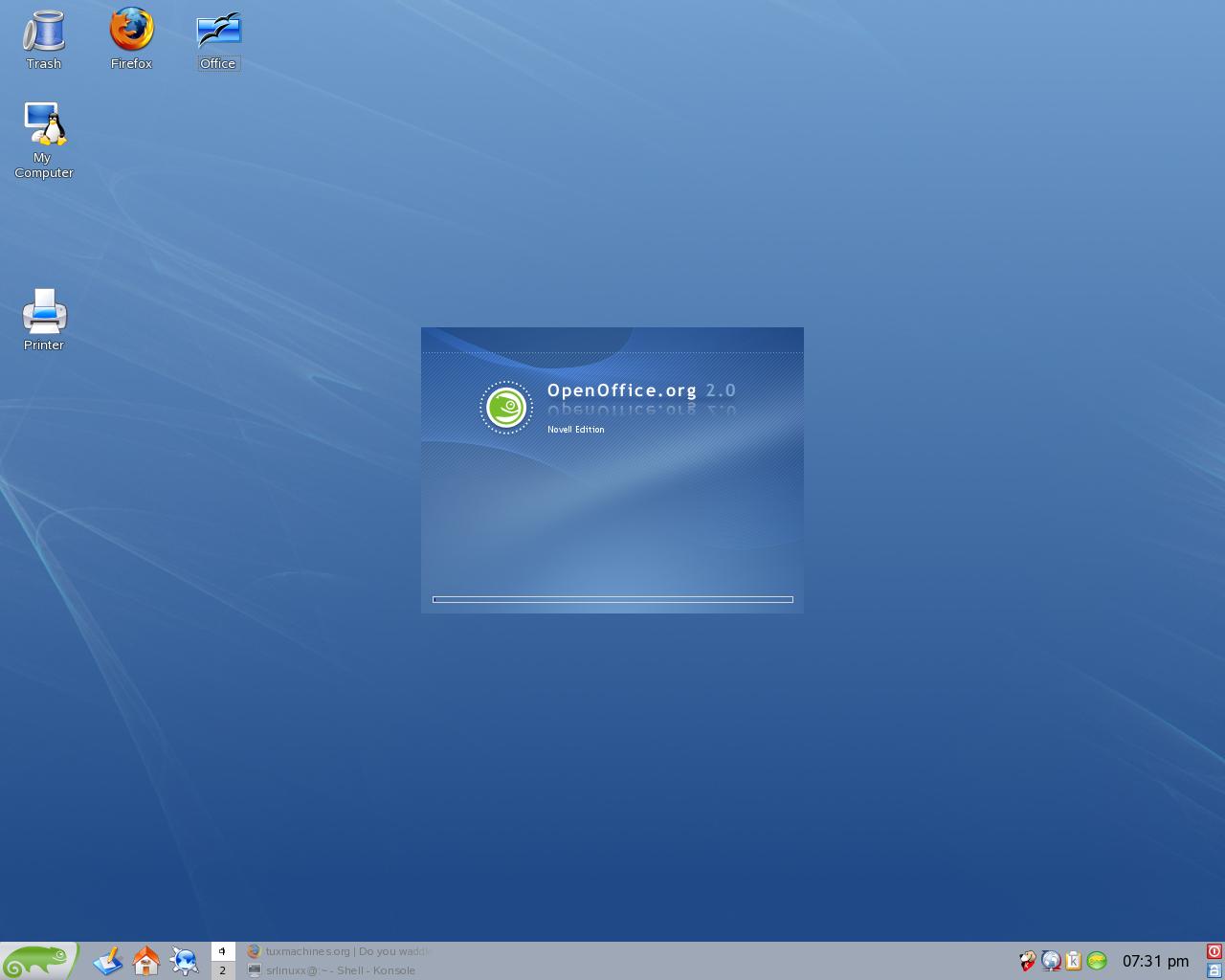This screenshot has height=980, width=1225.
Task: Activate the tuxmachines.org Firefox taskbar entry
Action: (340, 951)
